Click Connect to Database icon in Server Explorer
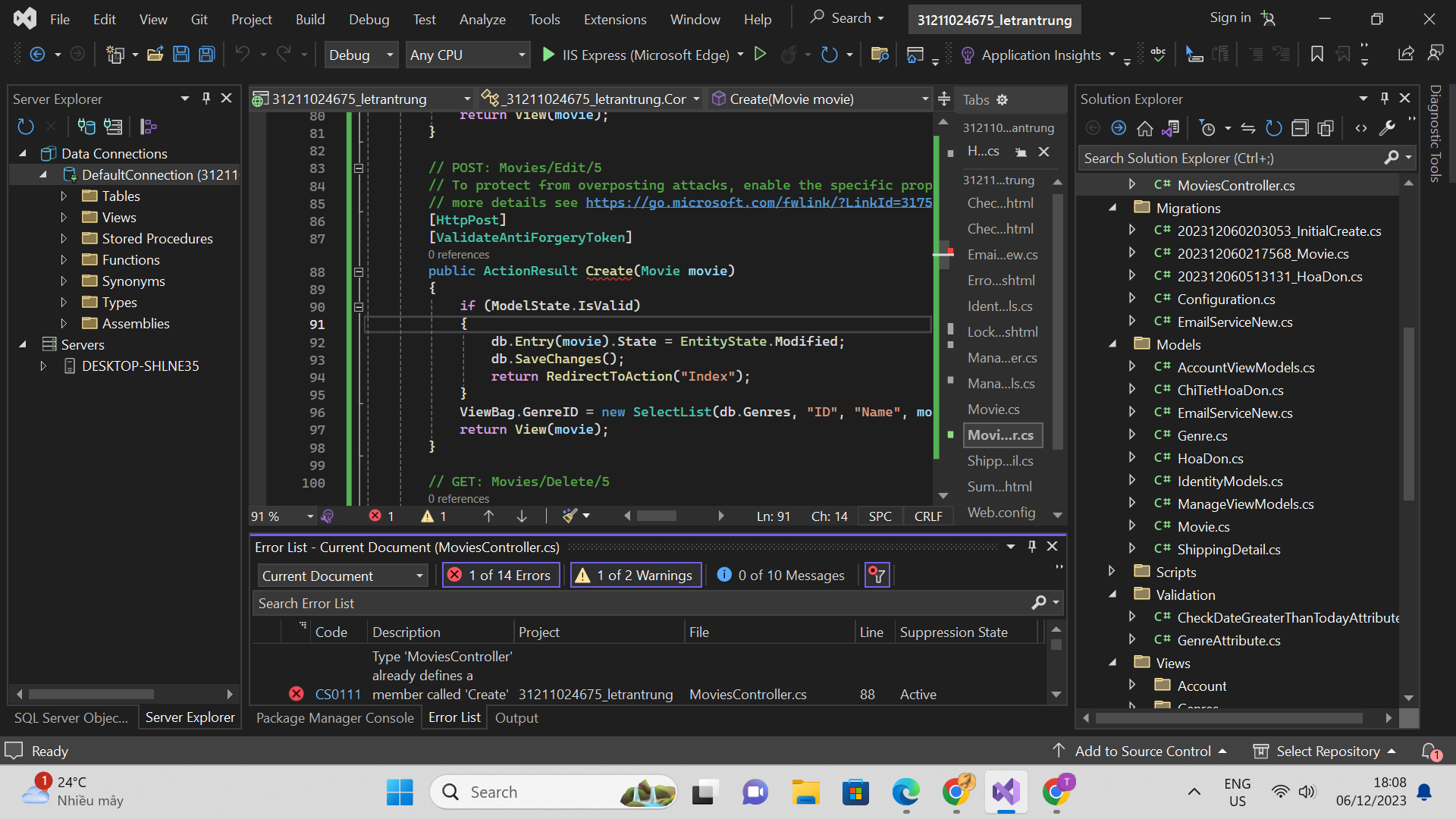Screen dimensions: 1456x819 [86, 127]
